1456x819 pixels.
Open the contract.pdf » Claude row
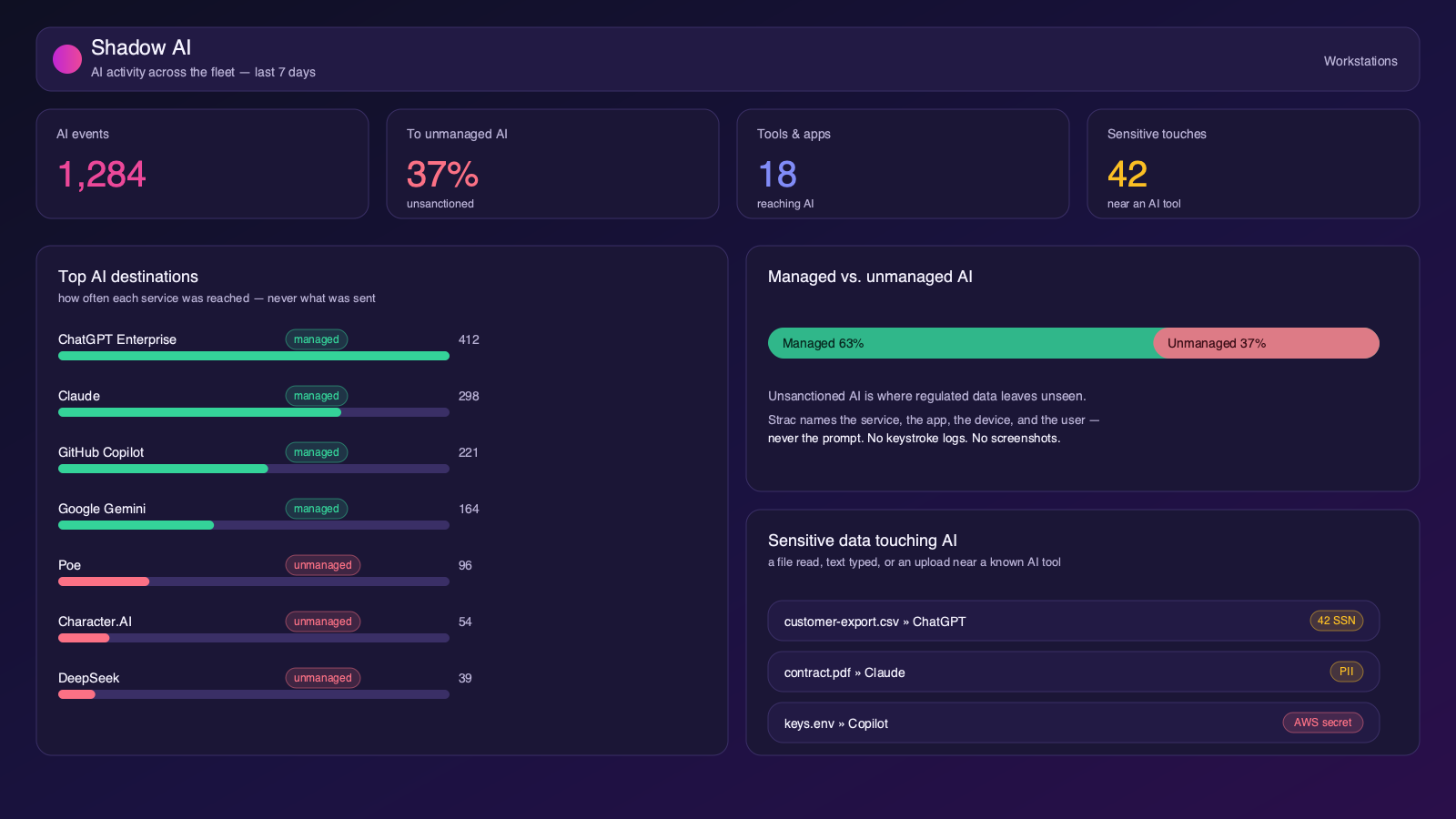pyautogui.click(x=1074, y=672)
